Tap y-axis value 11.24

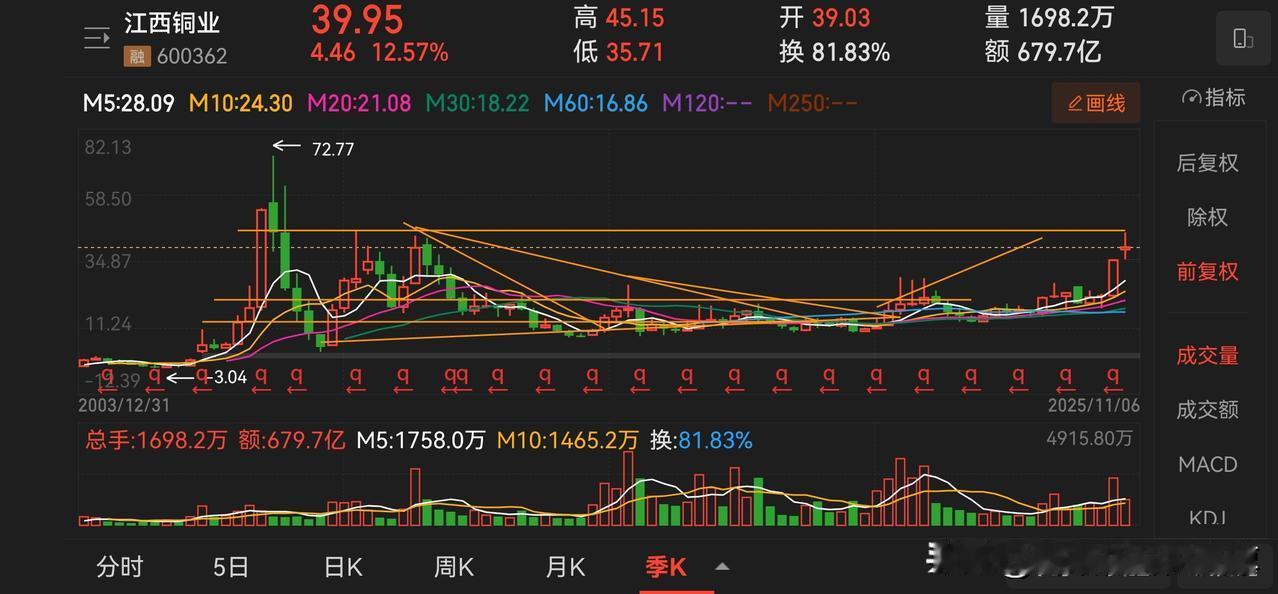[x=109, y=323]
